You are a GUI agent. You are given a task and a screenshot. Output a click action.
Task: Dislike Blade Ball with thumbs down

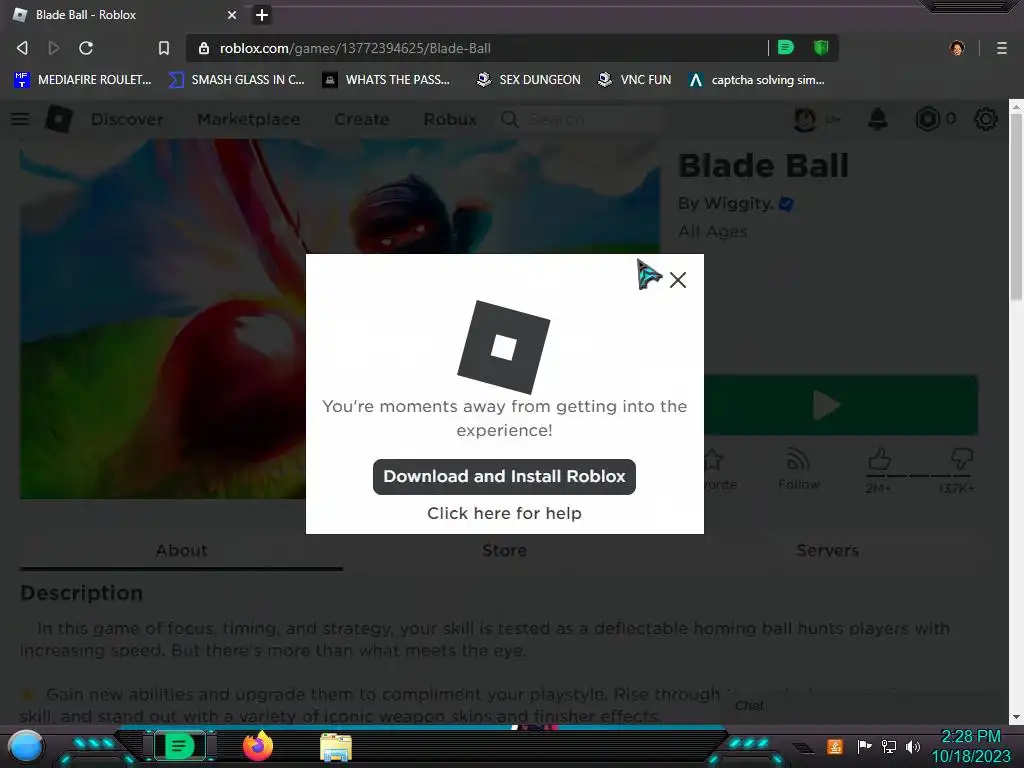click(x=961, y=458)
